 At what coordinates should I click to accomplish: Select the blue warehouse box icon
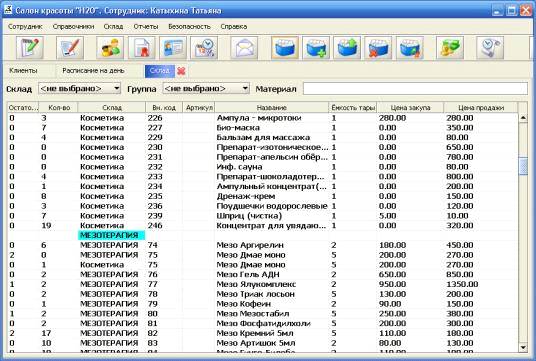point(285,48)
